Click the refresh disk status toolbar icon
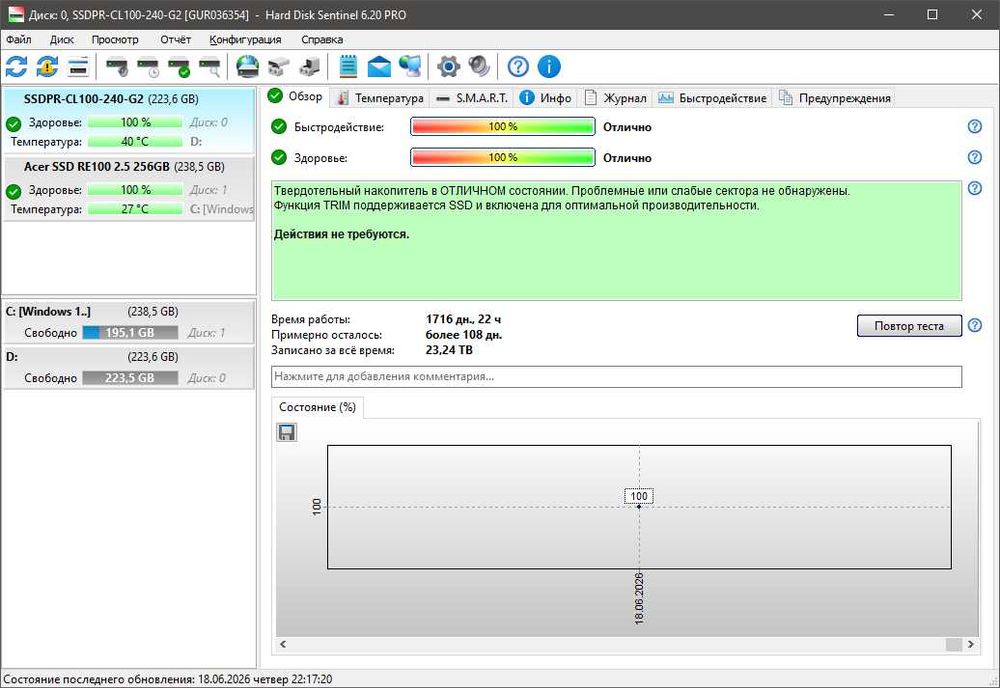 click(16, 66)
